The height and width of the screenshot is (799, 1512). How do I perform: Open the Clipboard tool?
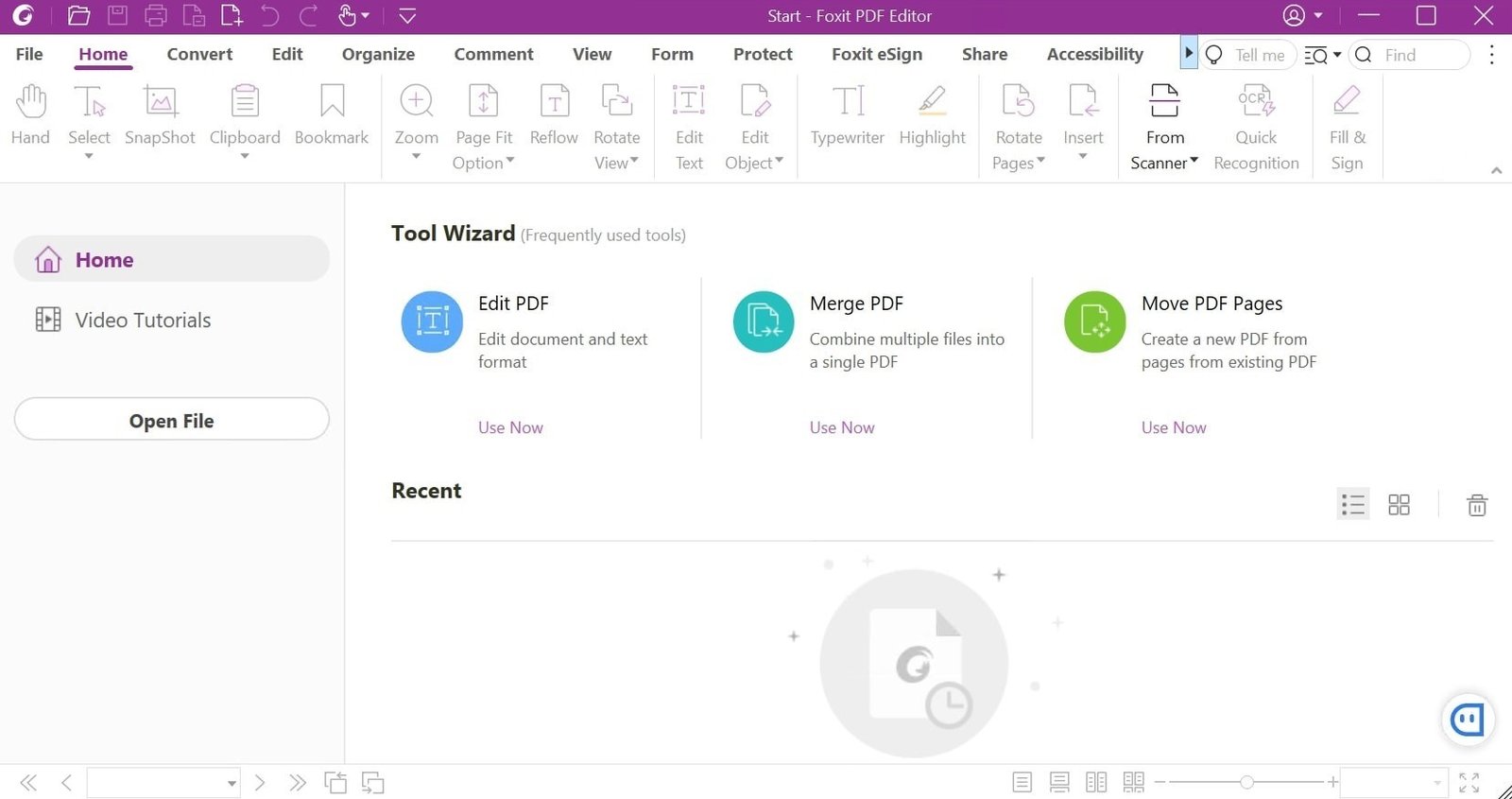245,115
